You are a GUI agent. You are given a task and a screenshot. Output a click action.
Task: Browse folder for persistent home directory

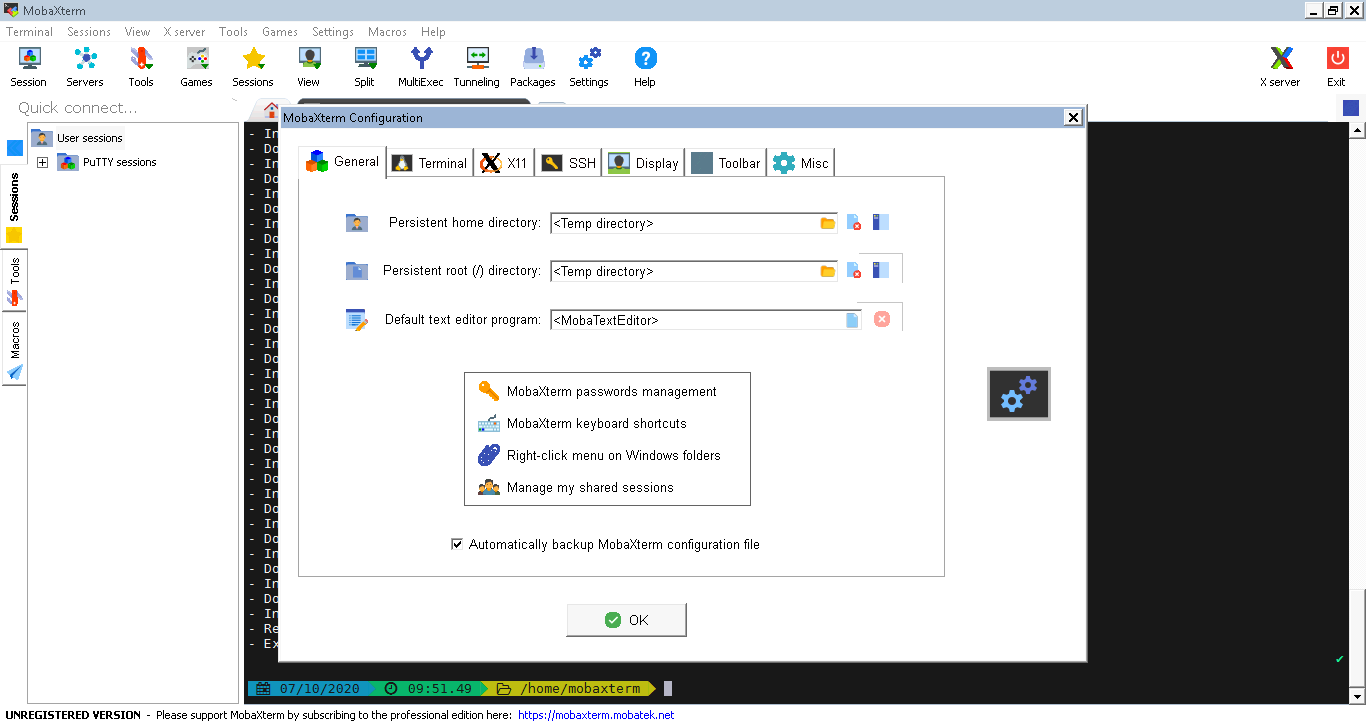tap(828, 223)
